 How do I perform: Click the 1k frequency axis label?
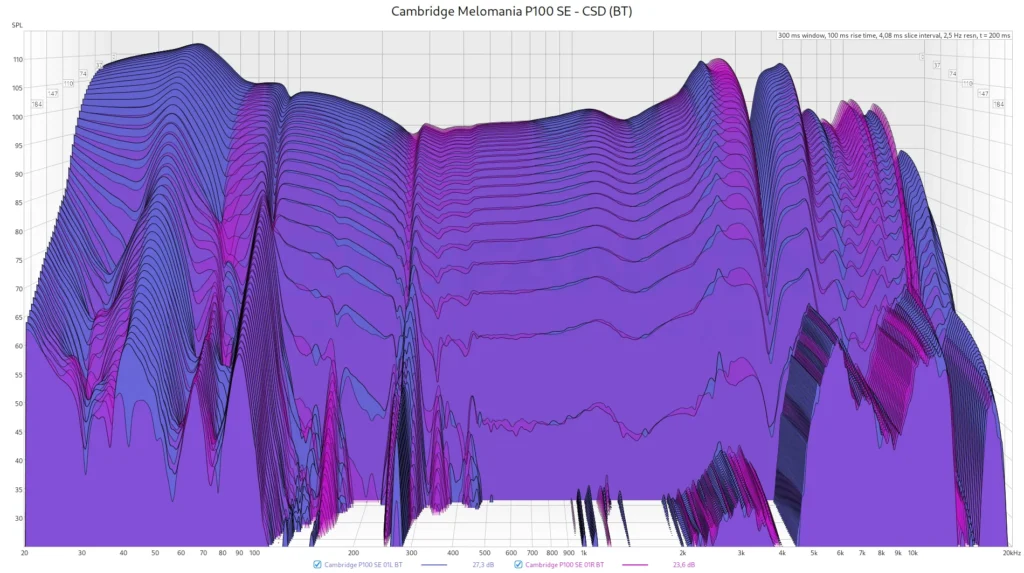click(584, 553)
